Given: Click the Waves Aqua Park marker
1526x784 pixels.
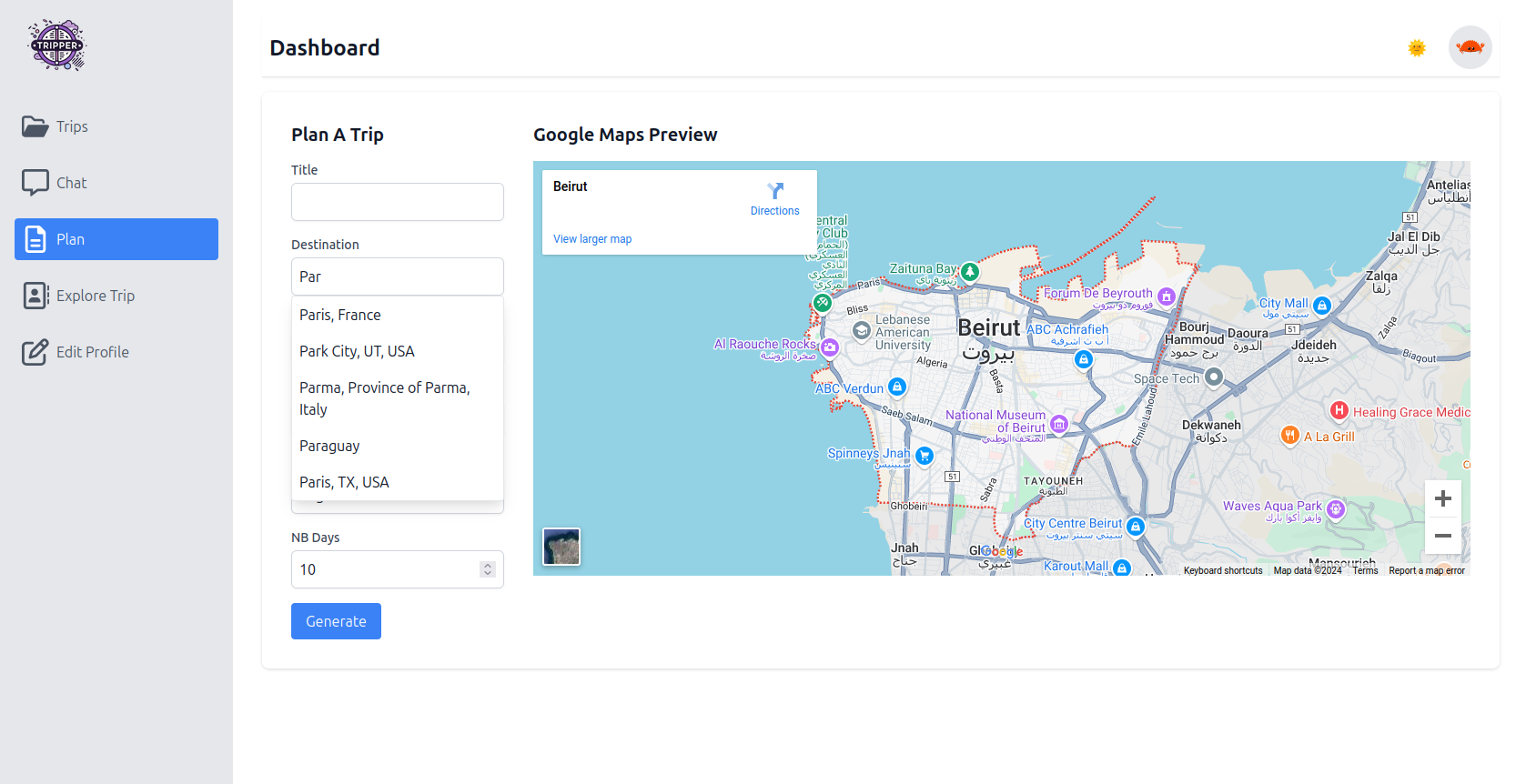Looking at the screenshot, I should coord(1336,509).
